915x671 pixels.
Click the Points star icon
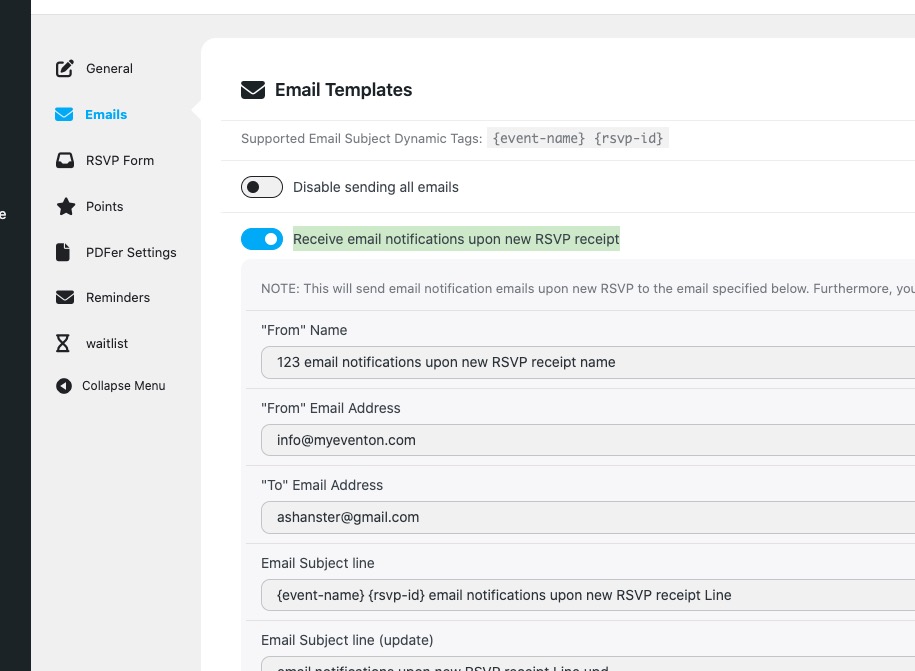(65, 207)
